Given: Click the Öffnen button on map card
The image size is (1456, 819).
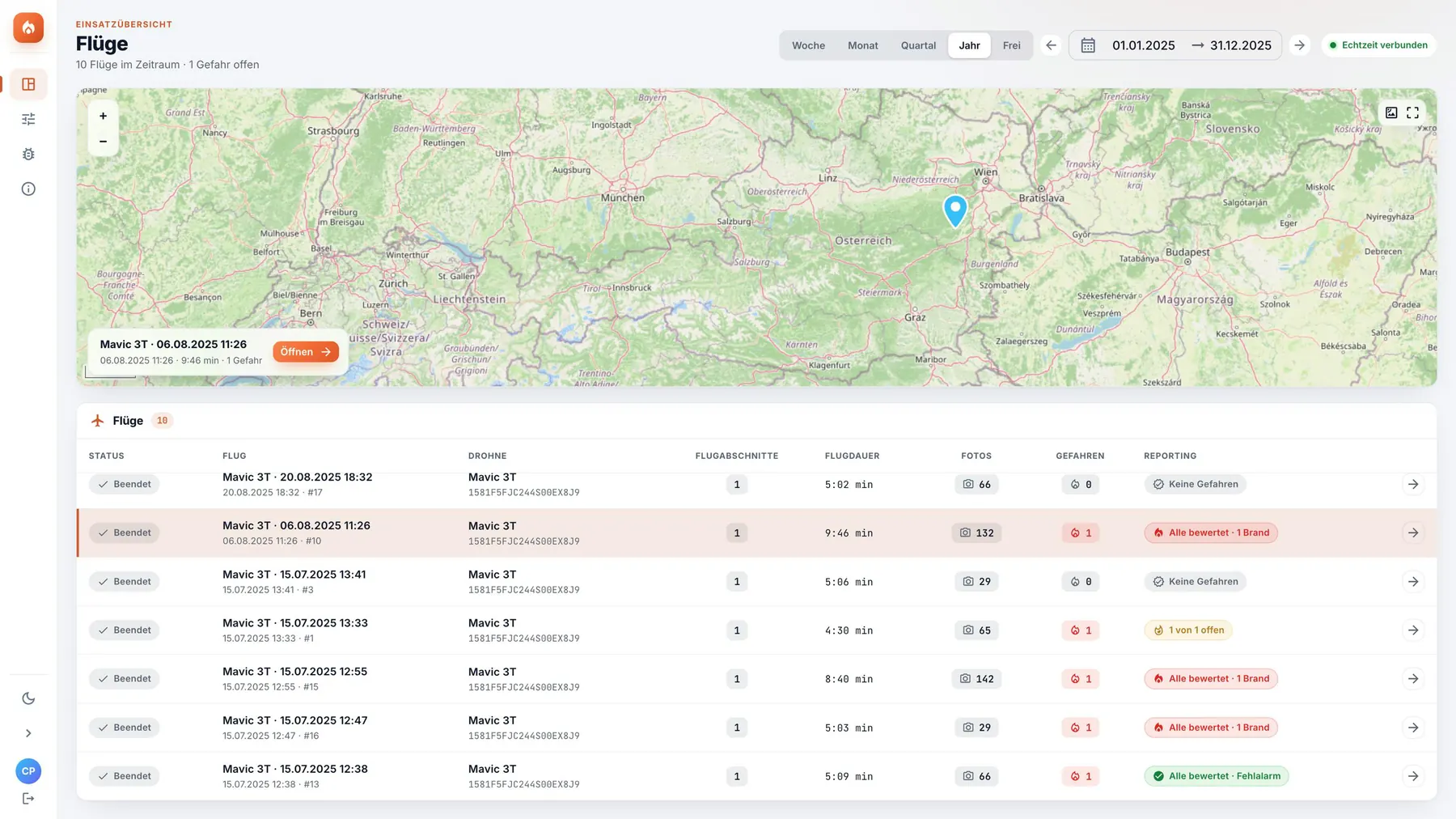Looking at the screenshot, I should pos(305,352).
